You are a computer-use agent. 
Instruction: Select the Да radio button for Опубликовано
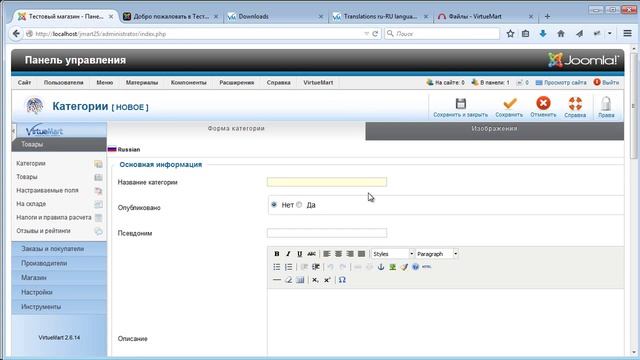tap(299, 204)
